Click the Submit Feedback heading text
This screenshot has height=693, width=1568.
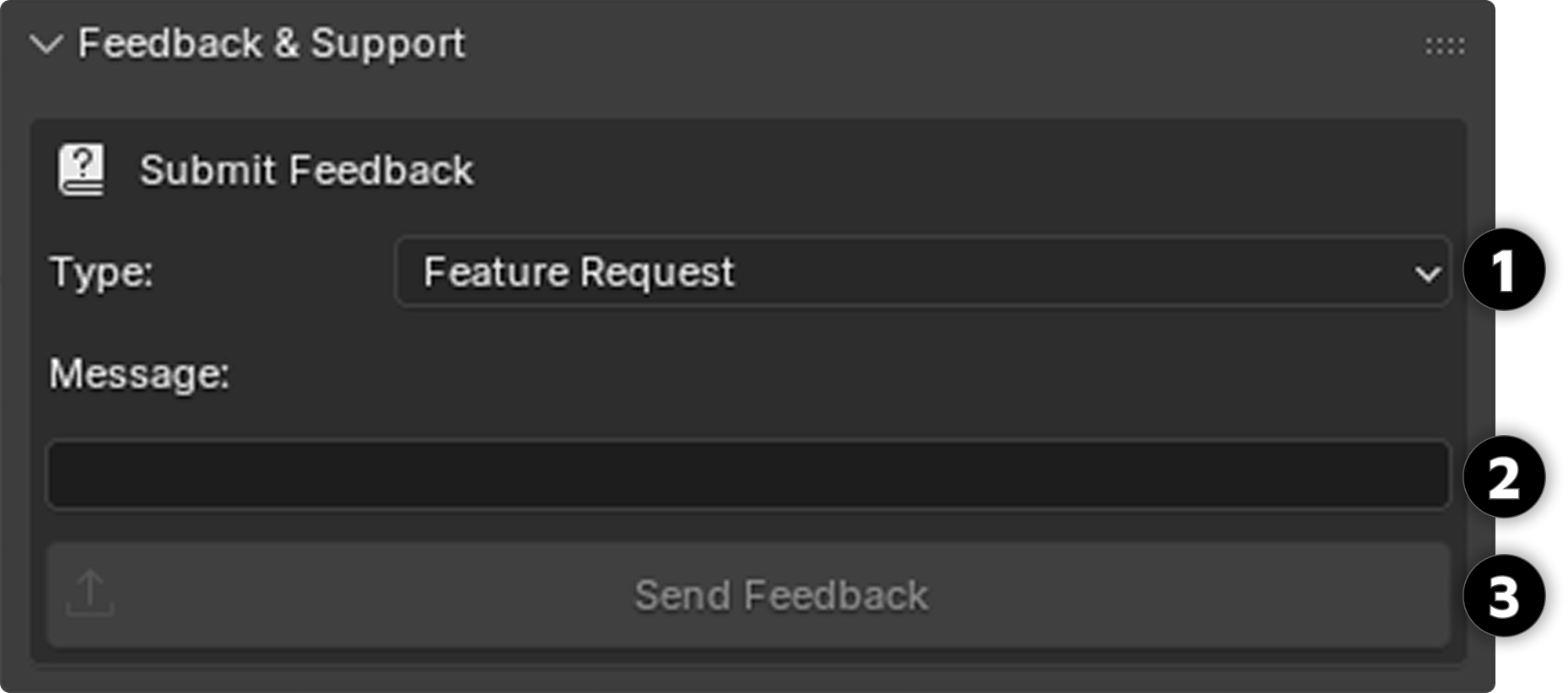pyautogui.click(x=306, y=170)
